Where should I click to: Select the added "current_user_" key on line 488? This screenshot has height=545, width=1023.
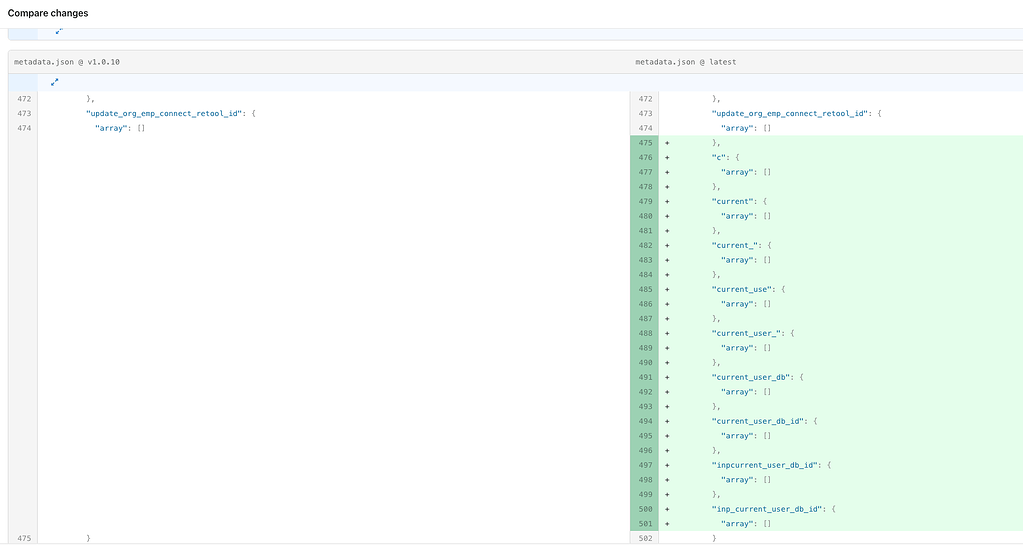748,333
